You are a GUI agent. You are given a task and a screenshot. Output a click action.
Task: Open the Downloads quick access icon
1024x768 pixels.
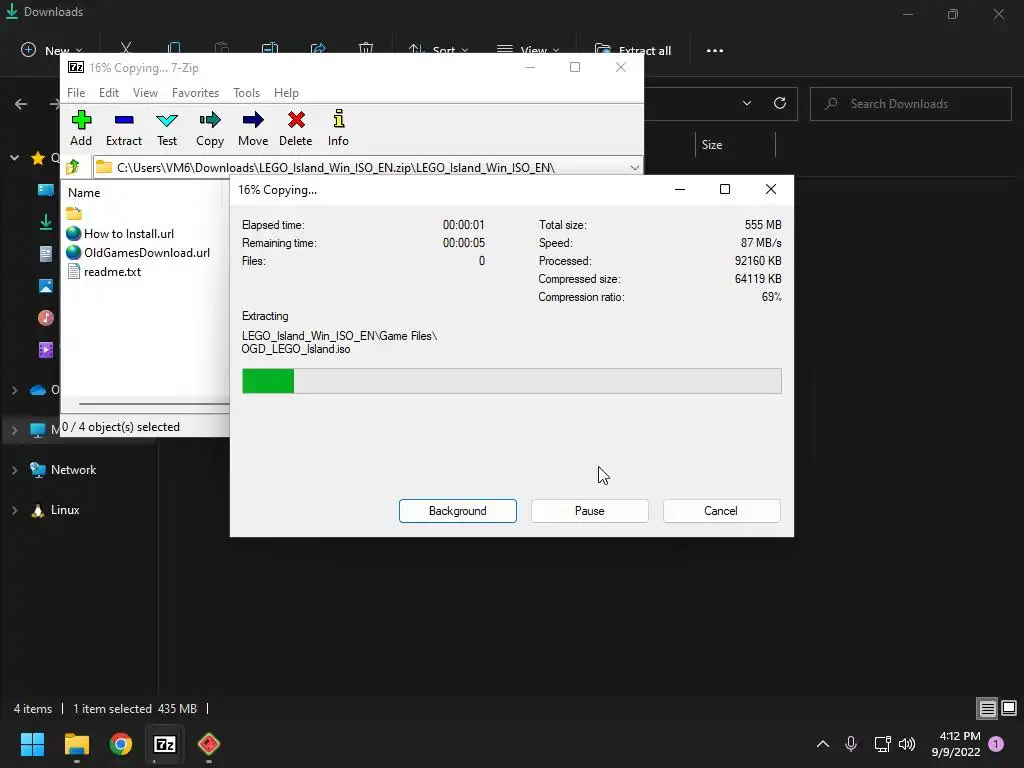[x=46, y=222]
